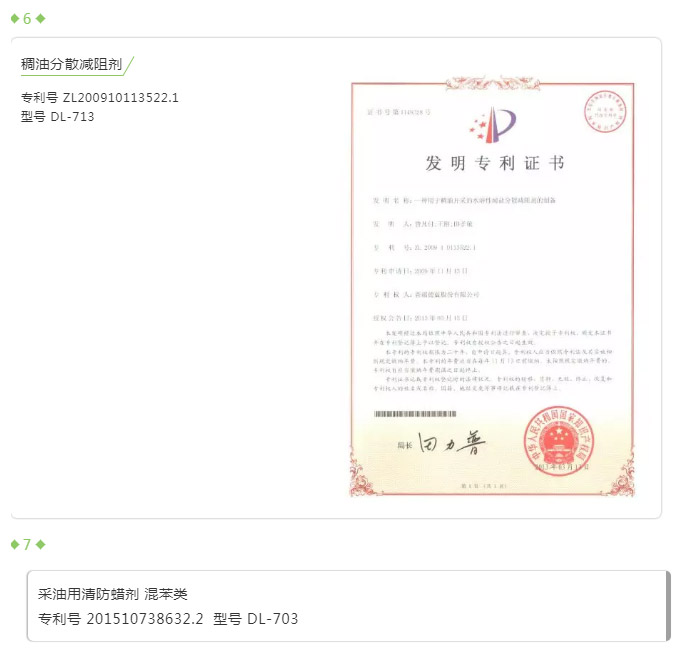The height and width of the screenshot is (656, 688).
Task: Click the scrollbar of section 7 box
Action: pyautogui.click(x=668, y=606)
